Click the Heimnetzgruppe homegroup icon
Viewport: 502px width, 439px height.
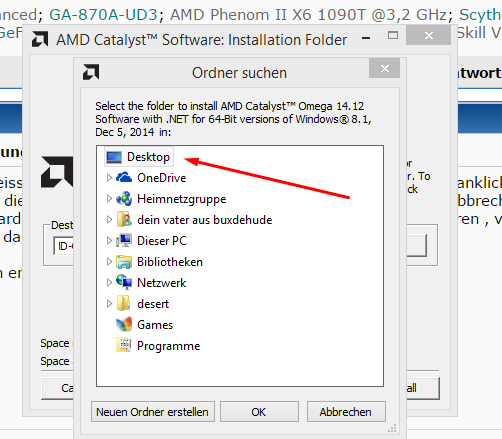(124, 199)
